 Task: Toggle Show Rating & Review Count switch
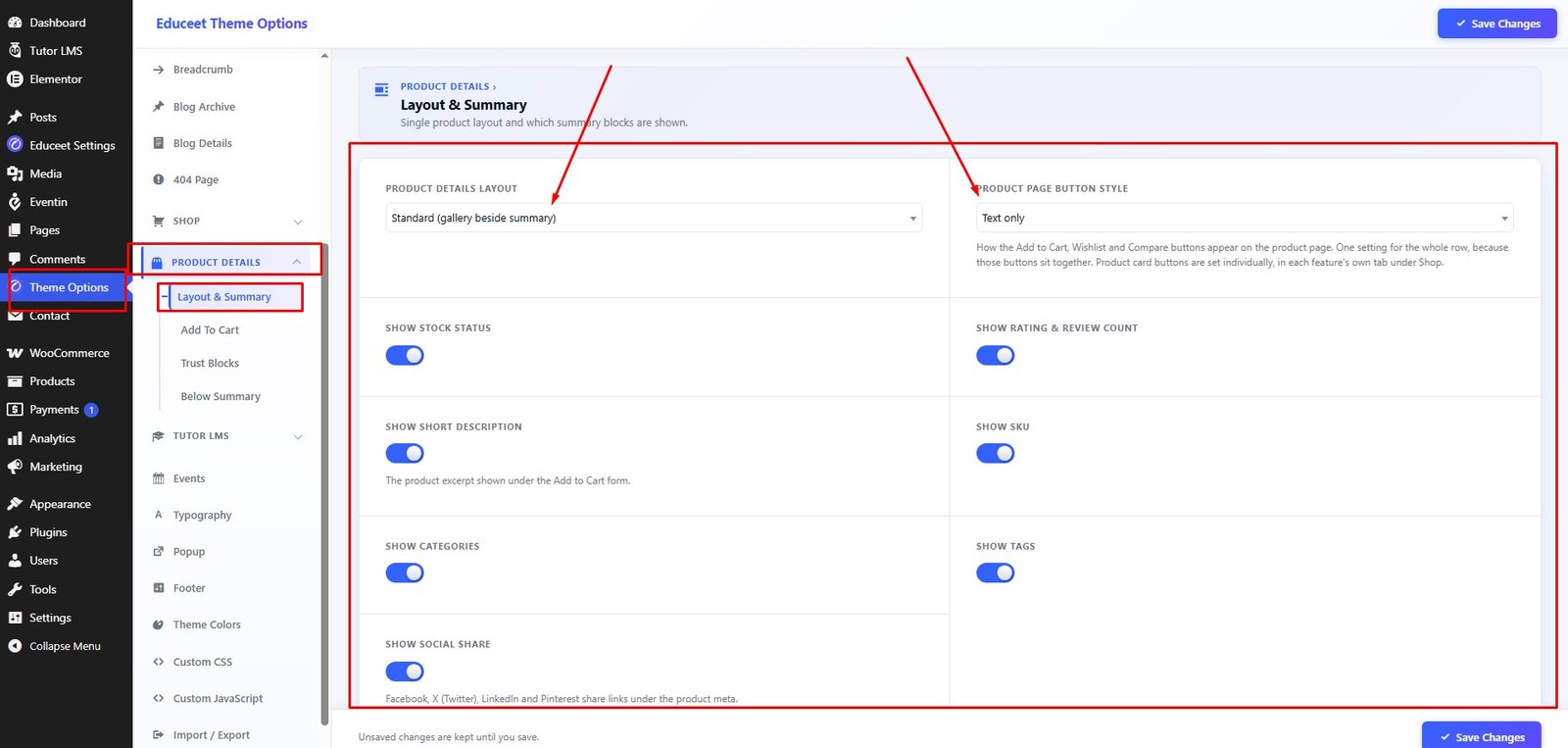tap(996, 355)
